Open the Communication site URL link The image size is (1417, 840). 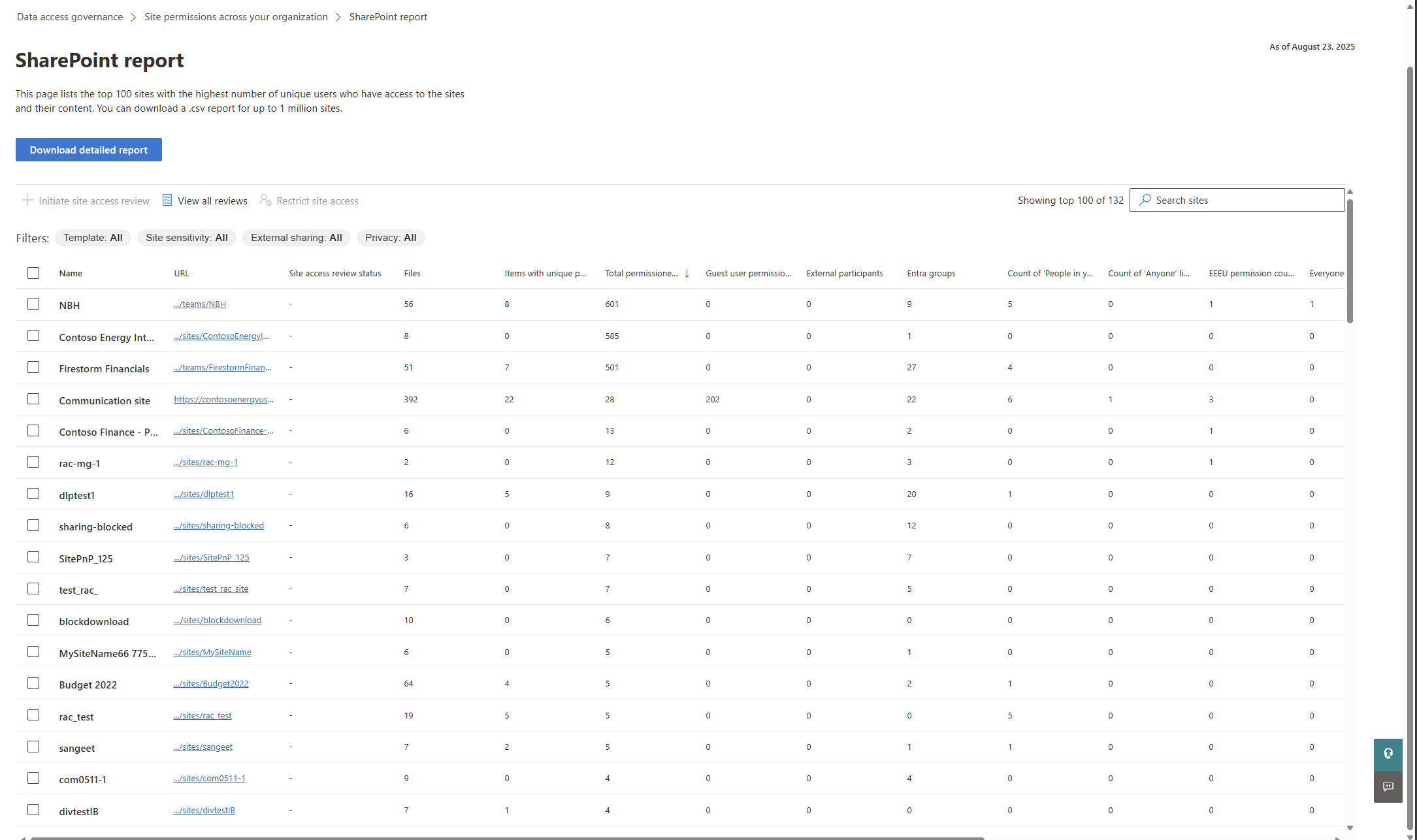pos(223,399)
